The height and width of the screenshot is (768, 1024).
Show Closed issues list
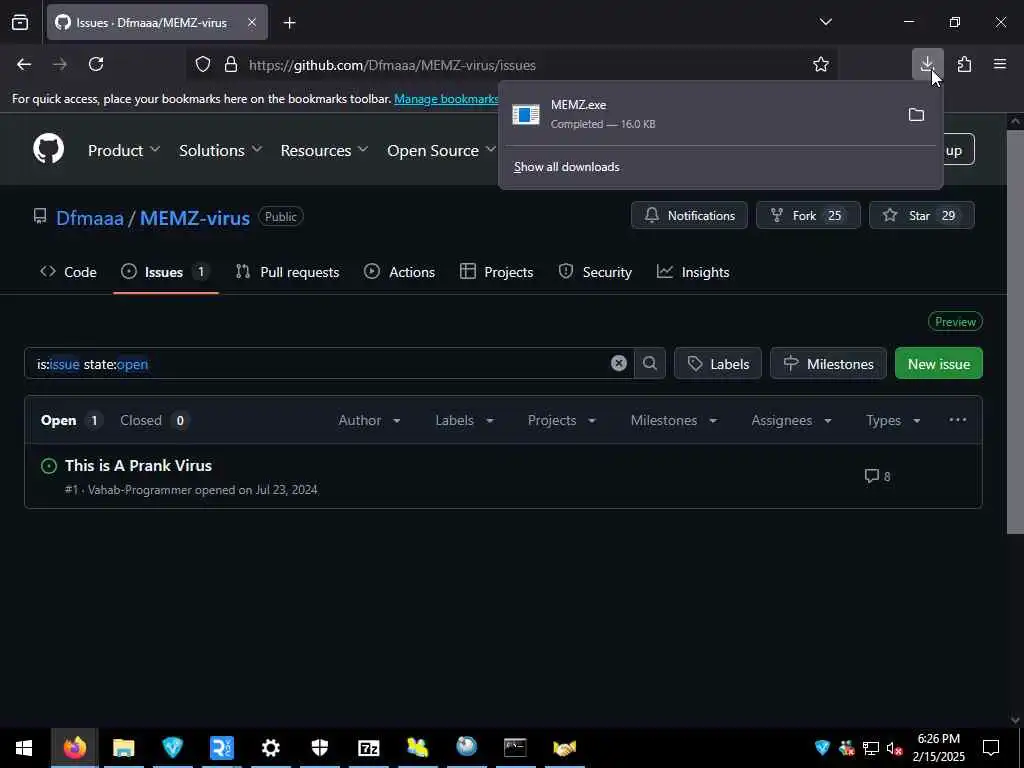155,420
